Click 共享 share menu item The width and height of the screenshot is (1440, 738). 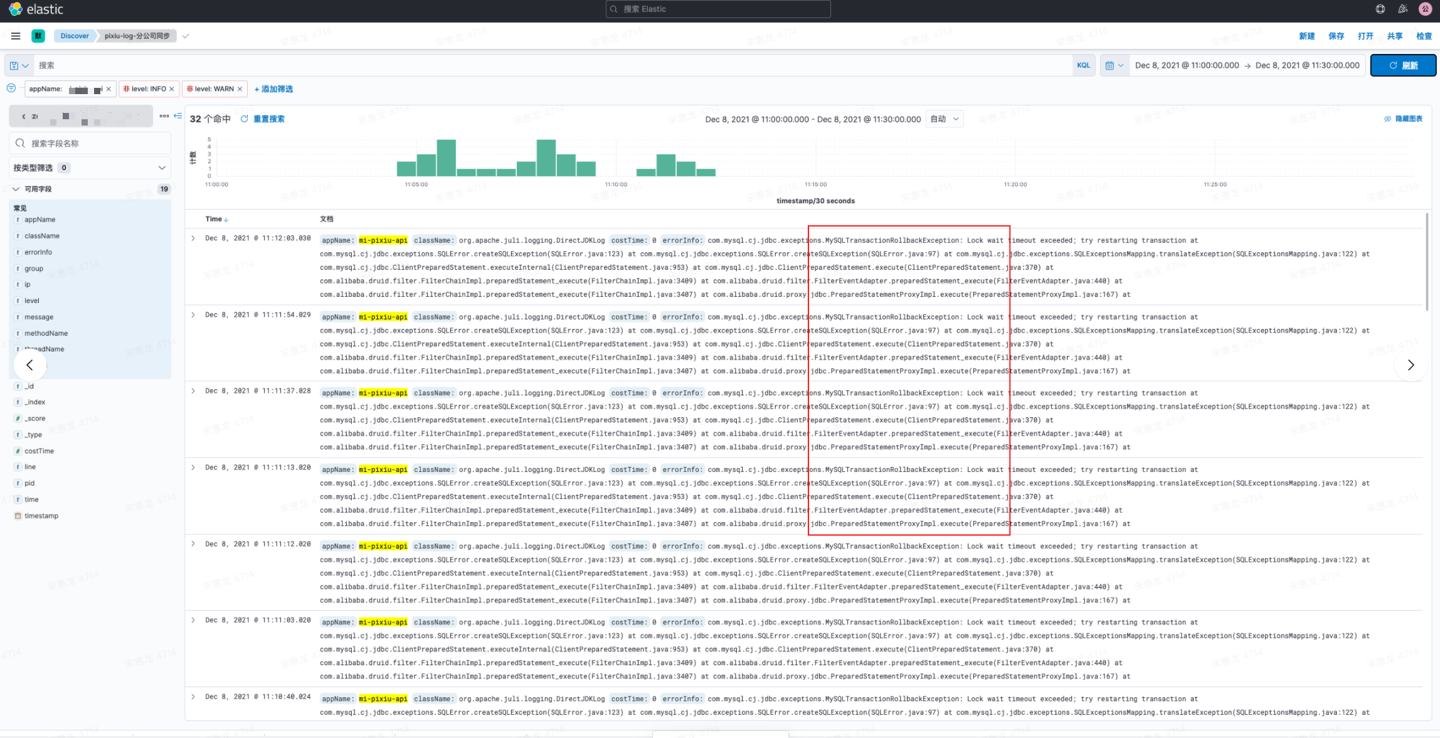(1395, 36)
